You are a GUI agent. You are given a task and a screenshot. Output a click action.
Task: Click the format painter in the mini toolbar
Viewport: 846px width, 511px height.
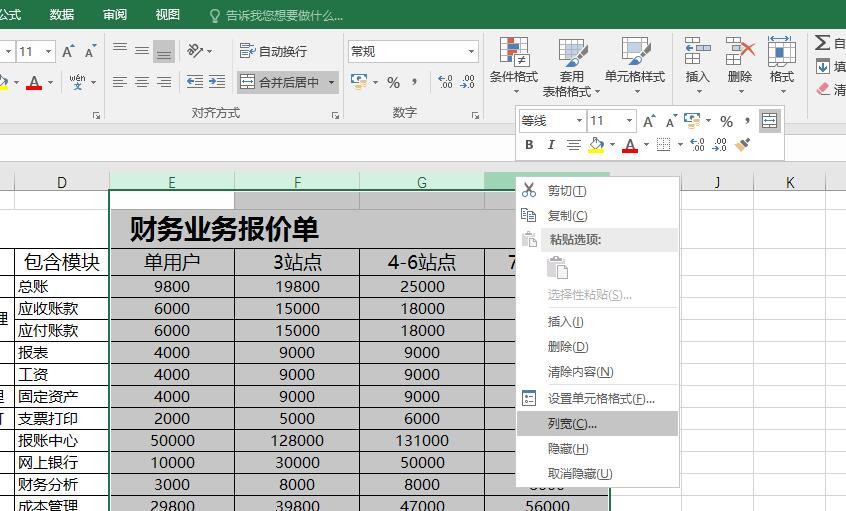tap(743, 145)
